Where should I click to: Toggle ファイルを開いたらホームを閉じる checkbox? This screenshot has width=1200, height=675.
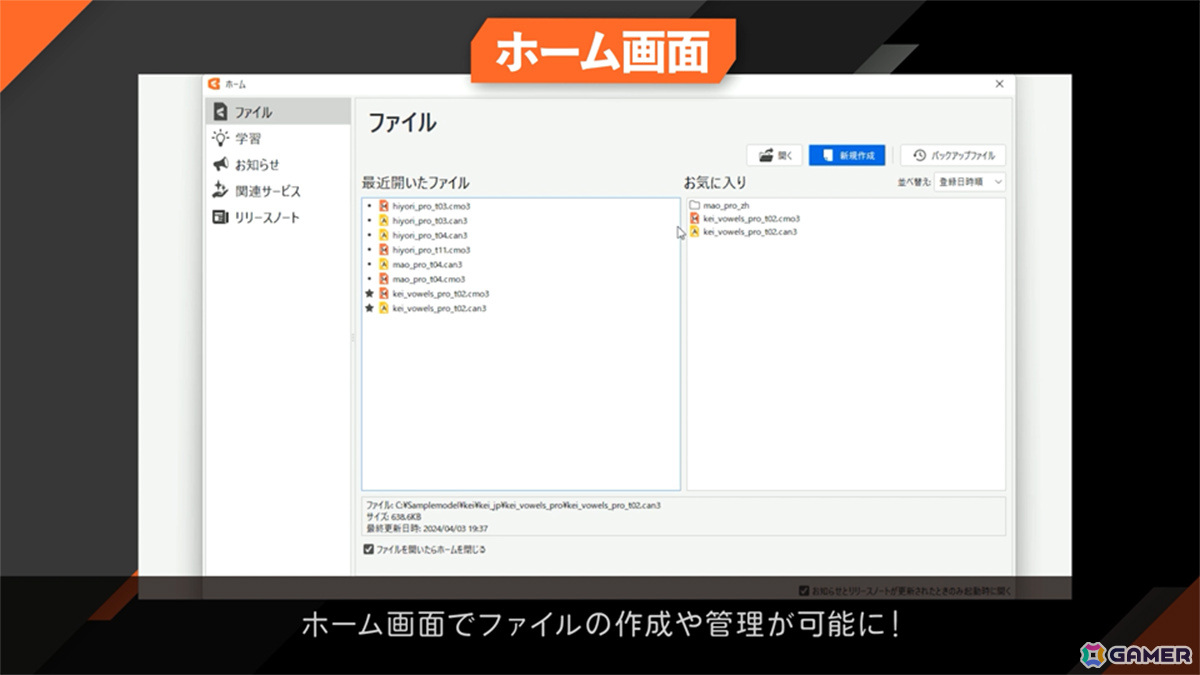coord(370,549)
